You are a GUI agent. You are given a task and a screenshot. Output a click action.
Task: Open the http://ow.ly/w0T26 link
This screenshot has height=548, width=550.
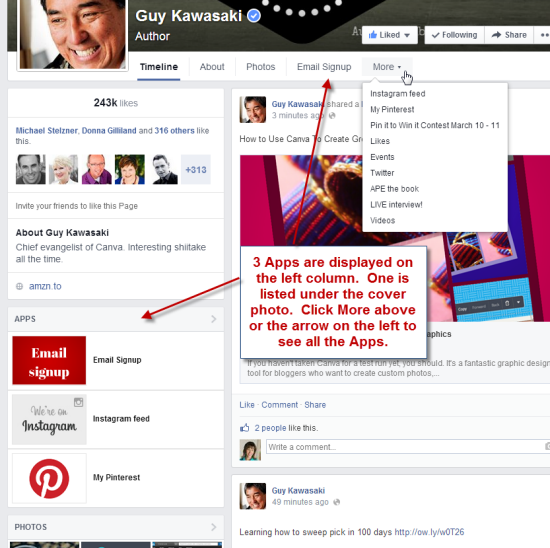click(x=429, y=532)
